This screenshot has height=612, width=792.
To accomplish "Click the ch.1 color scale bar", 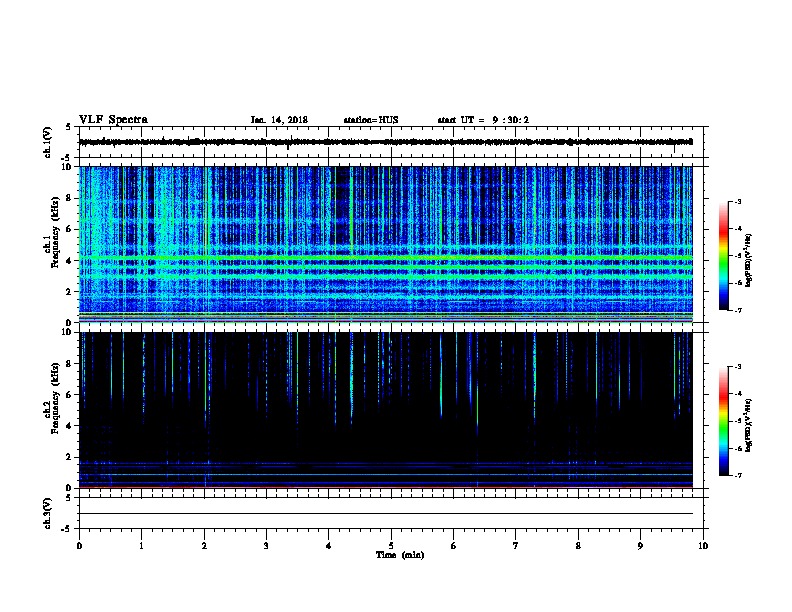I will [724, 256].
